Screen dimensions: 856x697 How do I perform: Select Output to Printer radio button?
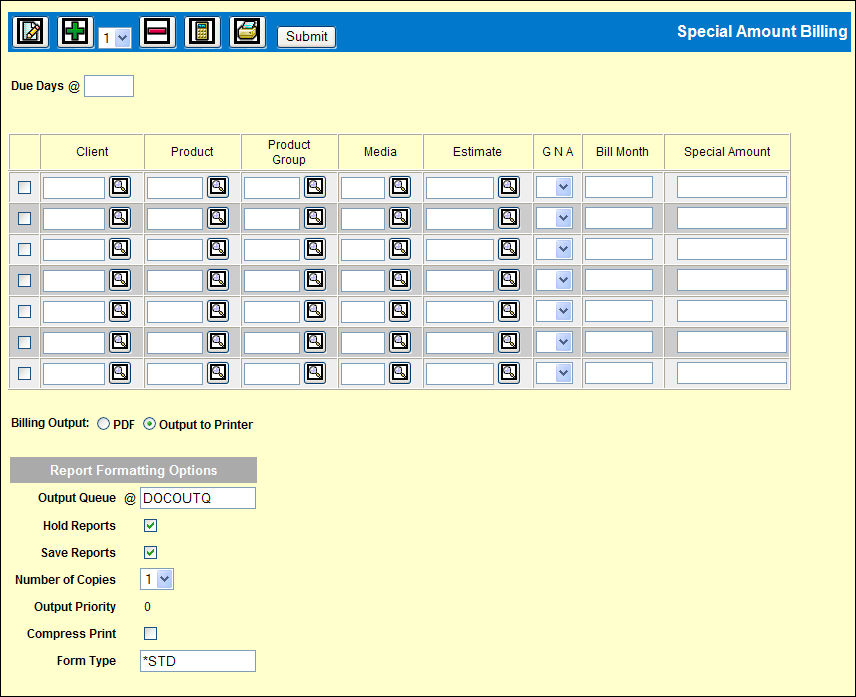point(149,424)
